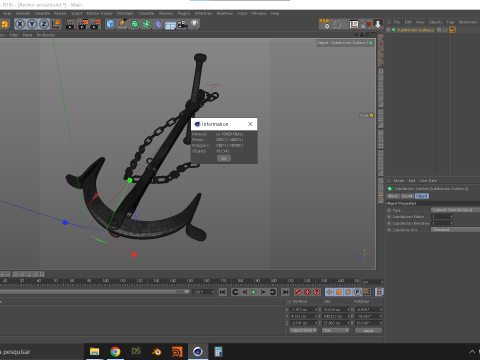Image resolution: width=480 pixels, height=360 pixels.
Task: Toggle the green enable checkmark of Subdivision Surface.2
Action: tap(445, 30)
